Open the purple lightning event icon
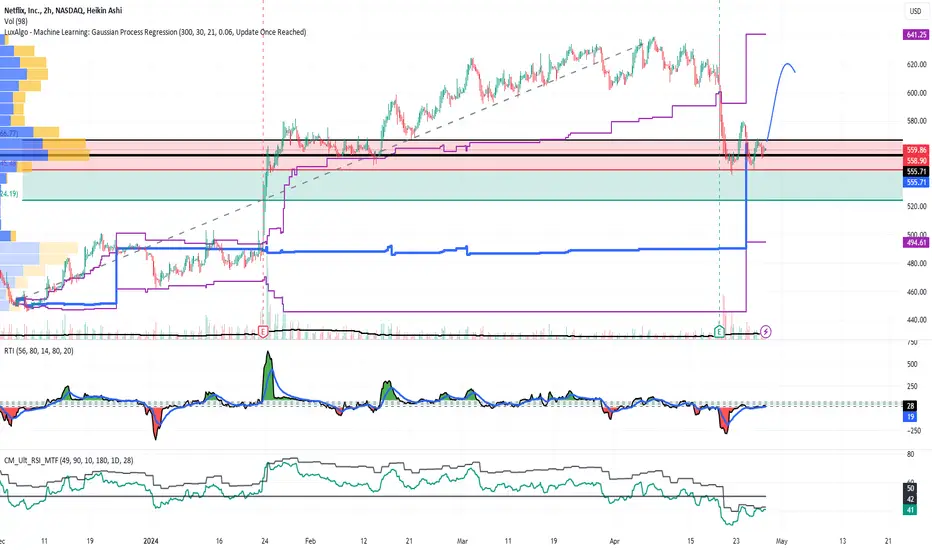932x550 pixels. 766,332
